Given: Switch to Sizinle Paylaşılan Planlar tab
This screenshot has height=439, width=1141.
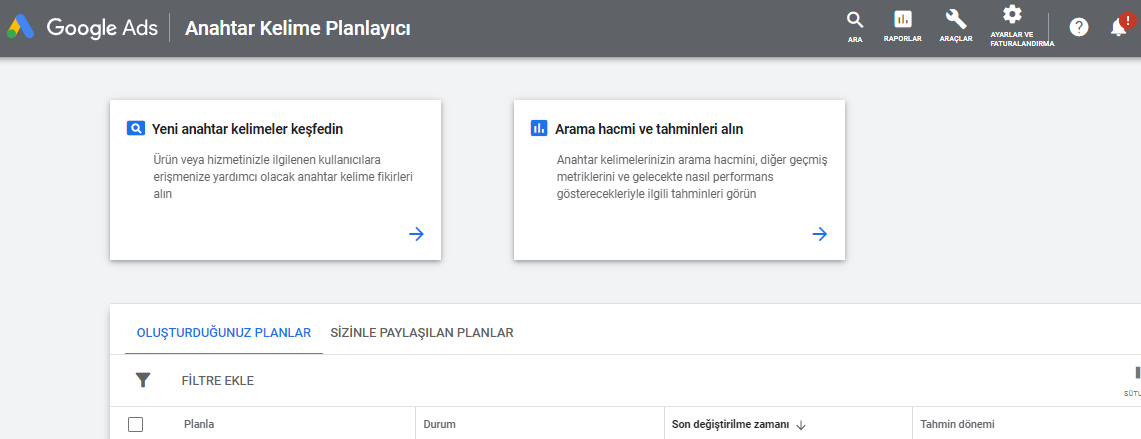Looking at the screenshot, I should tap(422, 333).
